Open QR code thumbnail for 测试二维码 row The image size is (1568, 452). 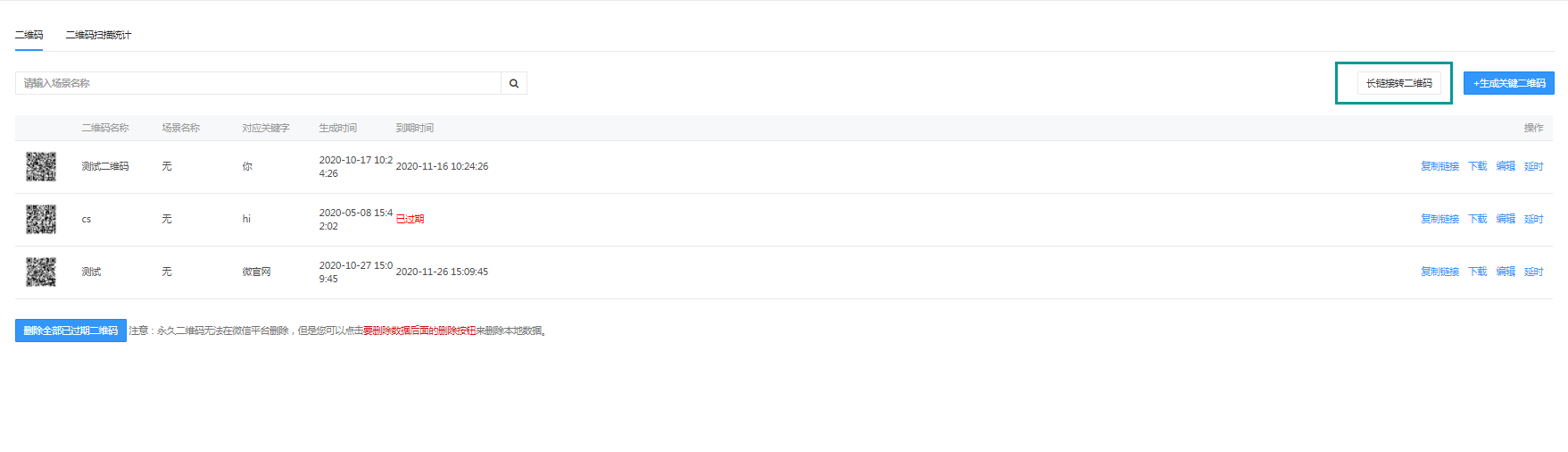tap(41, 166)
